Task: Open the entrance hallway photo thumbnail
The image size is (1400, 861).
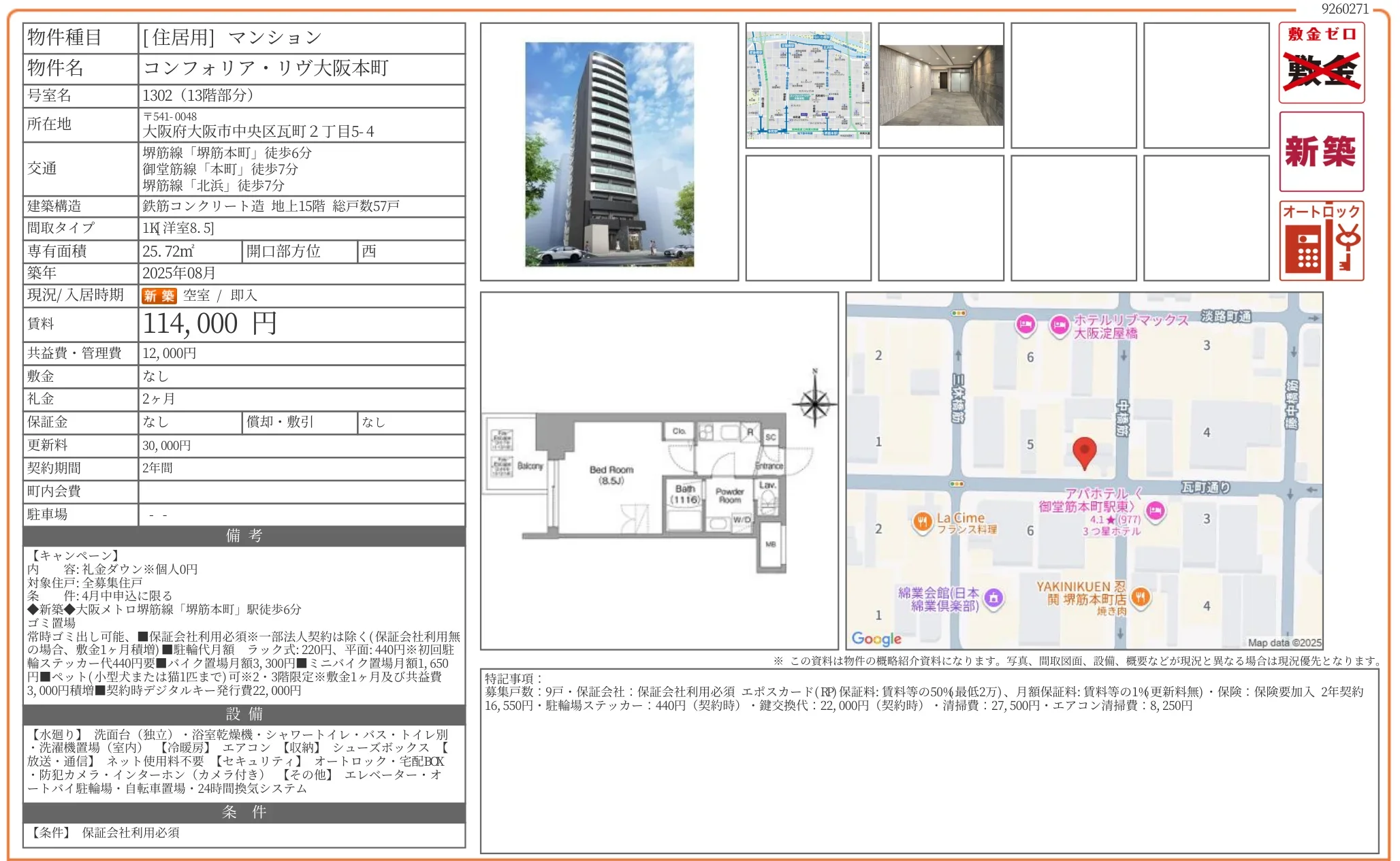Action: click(941, 85)
